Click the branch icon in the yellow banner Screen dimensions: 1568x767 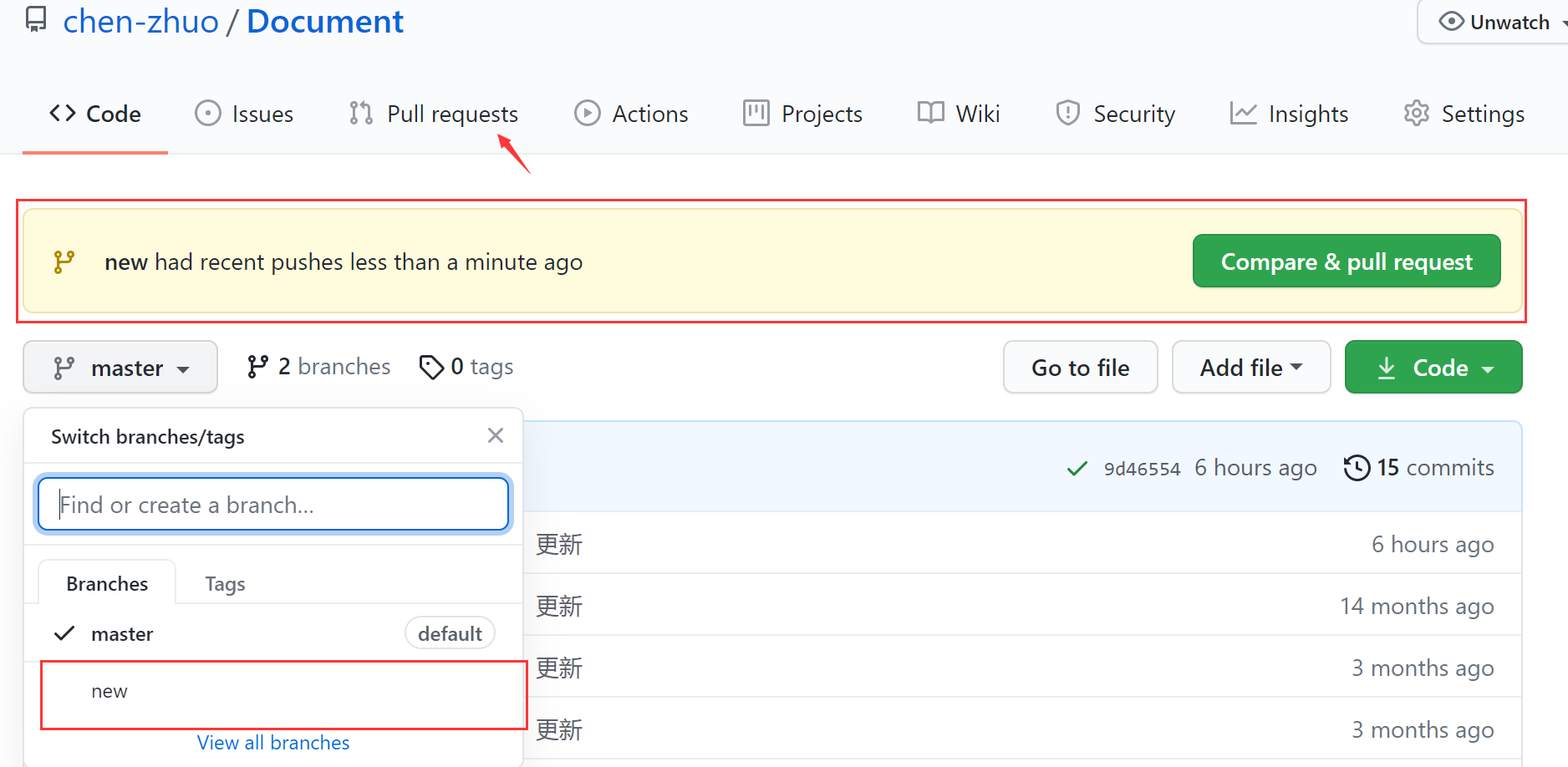click(64, 262)
